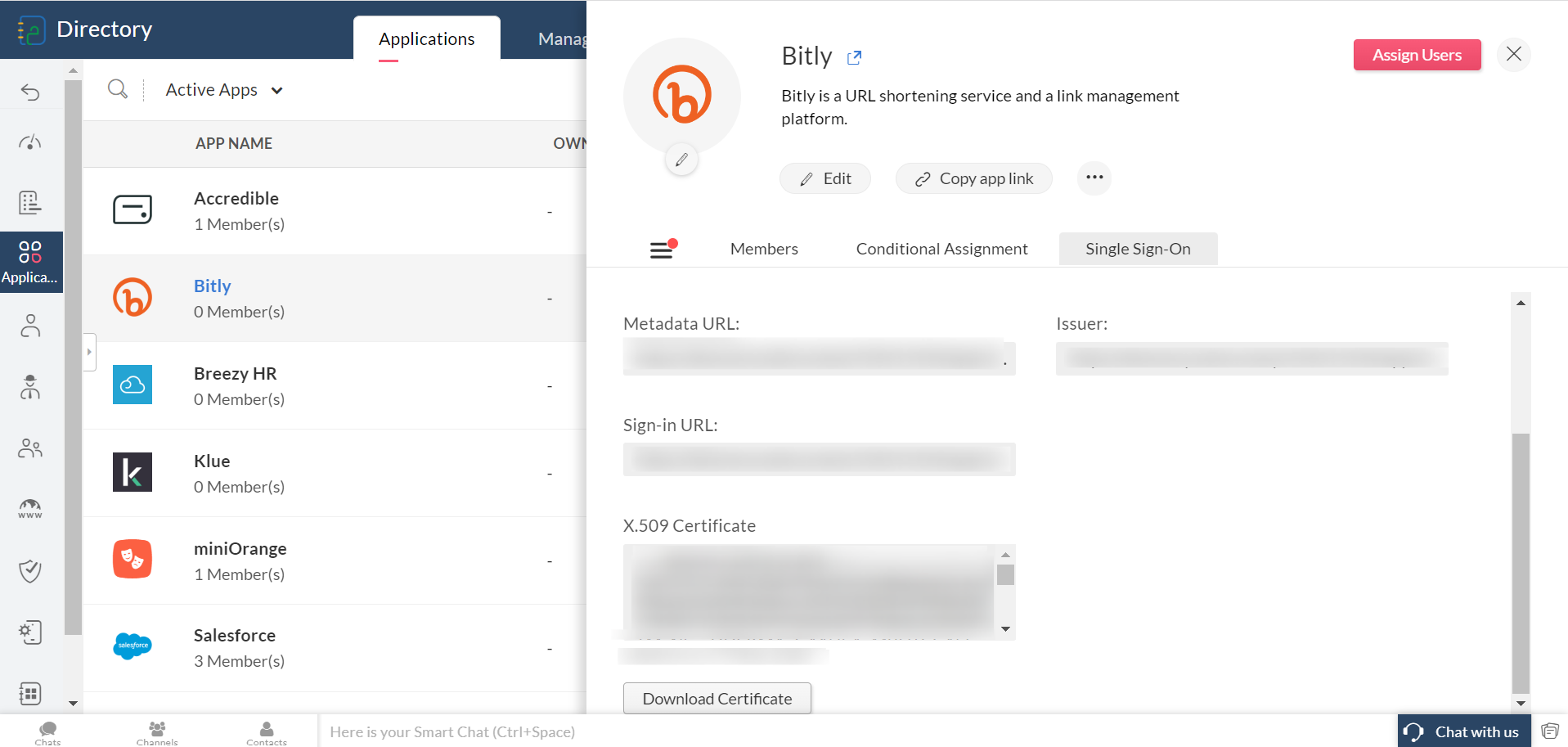Select the Breezy HR app row
Image resolution: width=1568 pixels, height=747 pixels.
[x=335, y=386]
